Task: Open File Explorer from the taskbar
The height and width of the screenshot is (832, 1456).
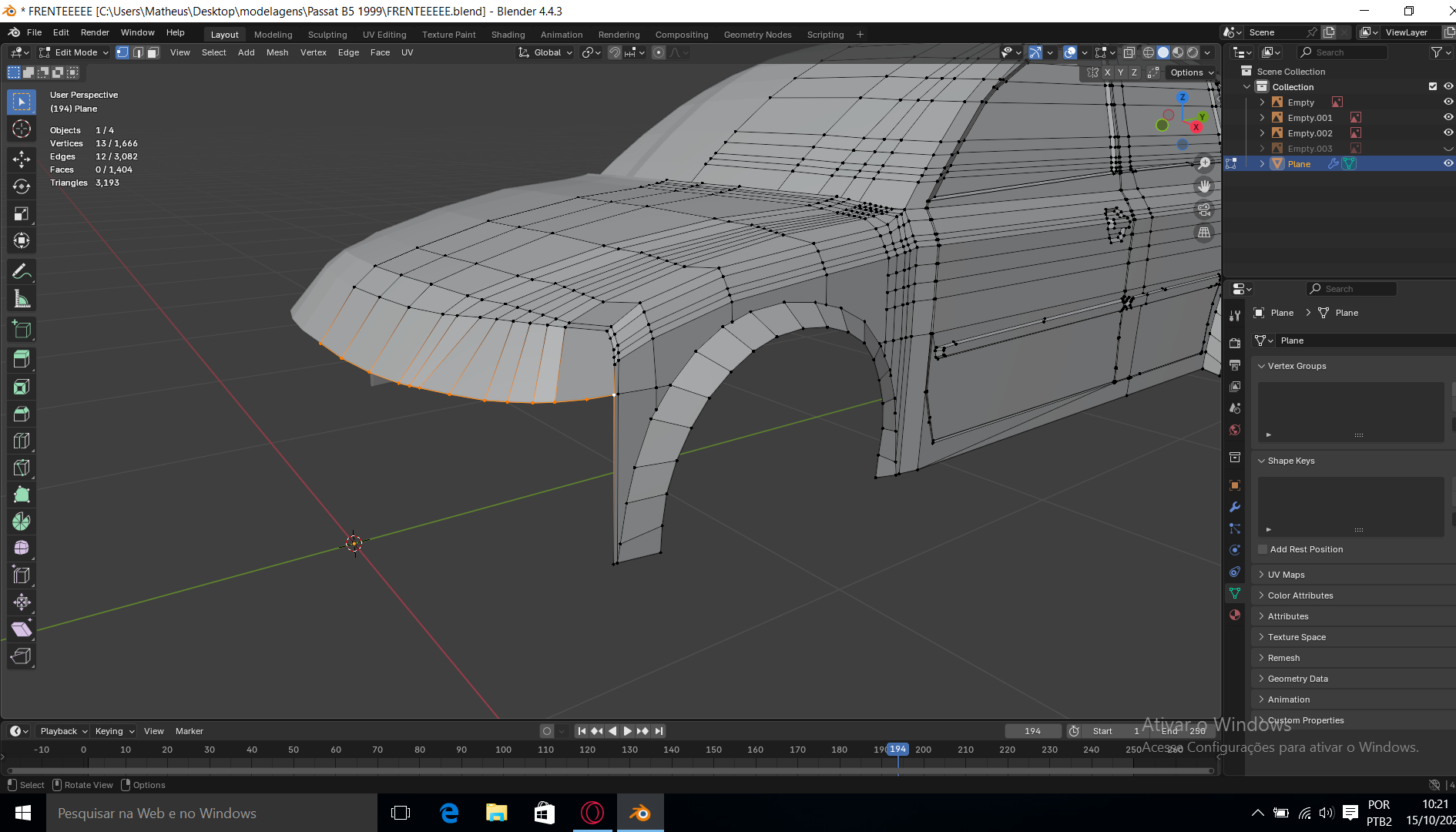Action: click(x=496, y=813)
